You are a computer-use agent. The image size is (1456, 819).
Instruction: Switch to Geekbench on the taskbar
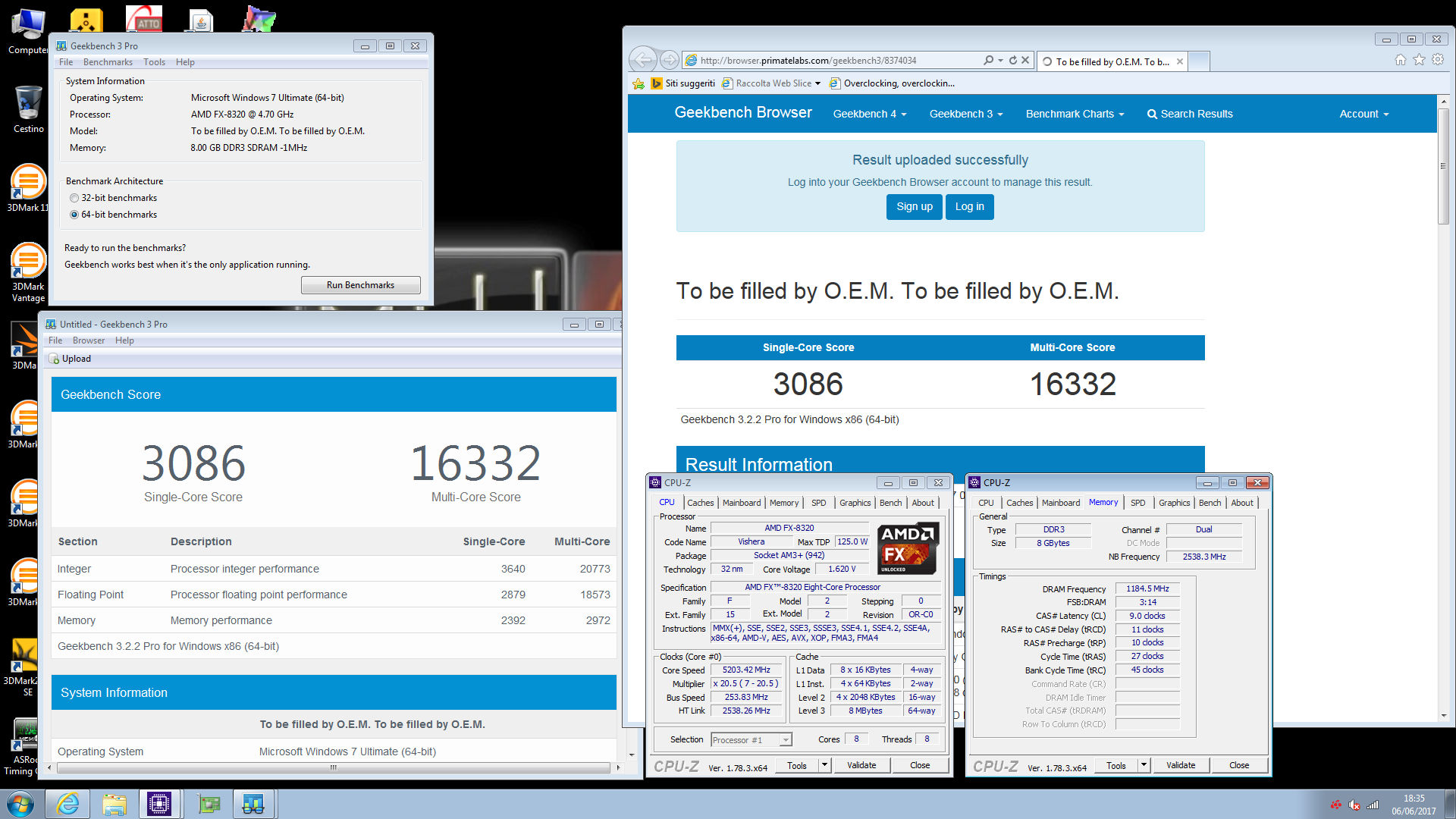pos(253,804)
